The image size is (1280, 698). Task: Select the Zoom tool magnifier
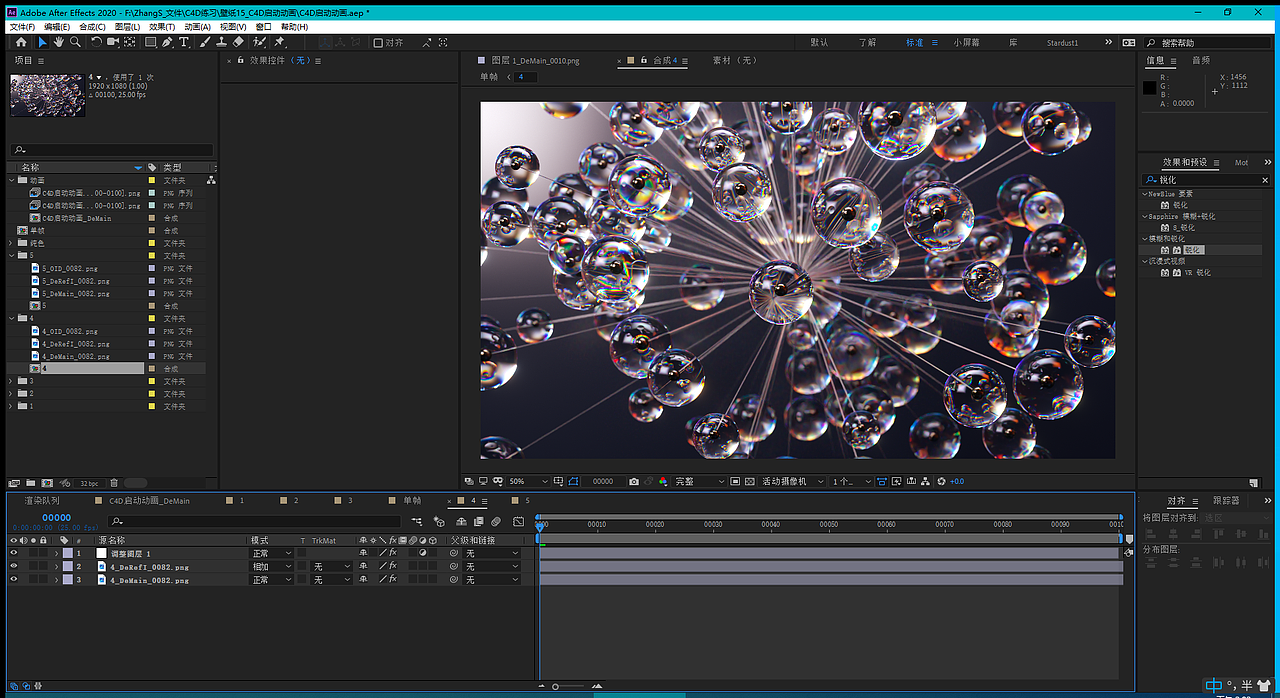[76, 43]
